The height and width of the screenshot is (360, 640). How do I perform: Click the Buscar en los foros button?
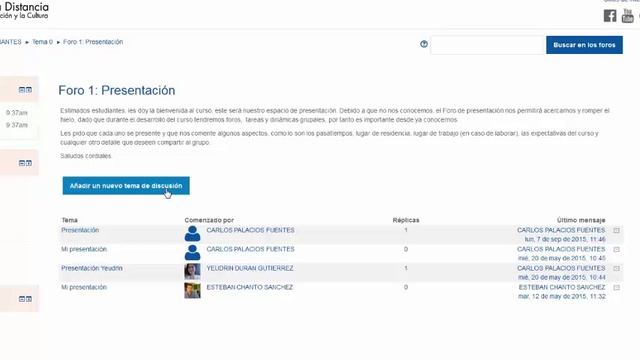pos(584,45)
